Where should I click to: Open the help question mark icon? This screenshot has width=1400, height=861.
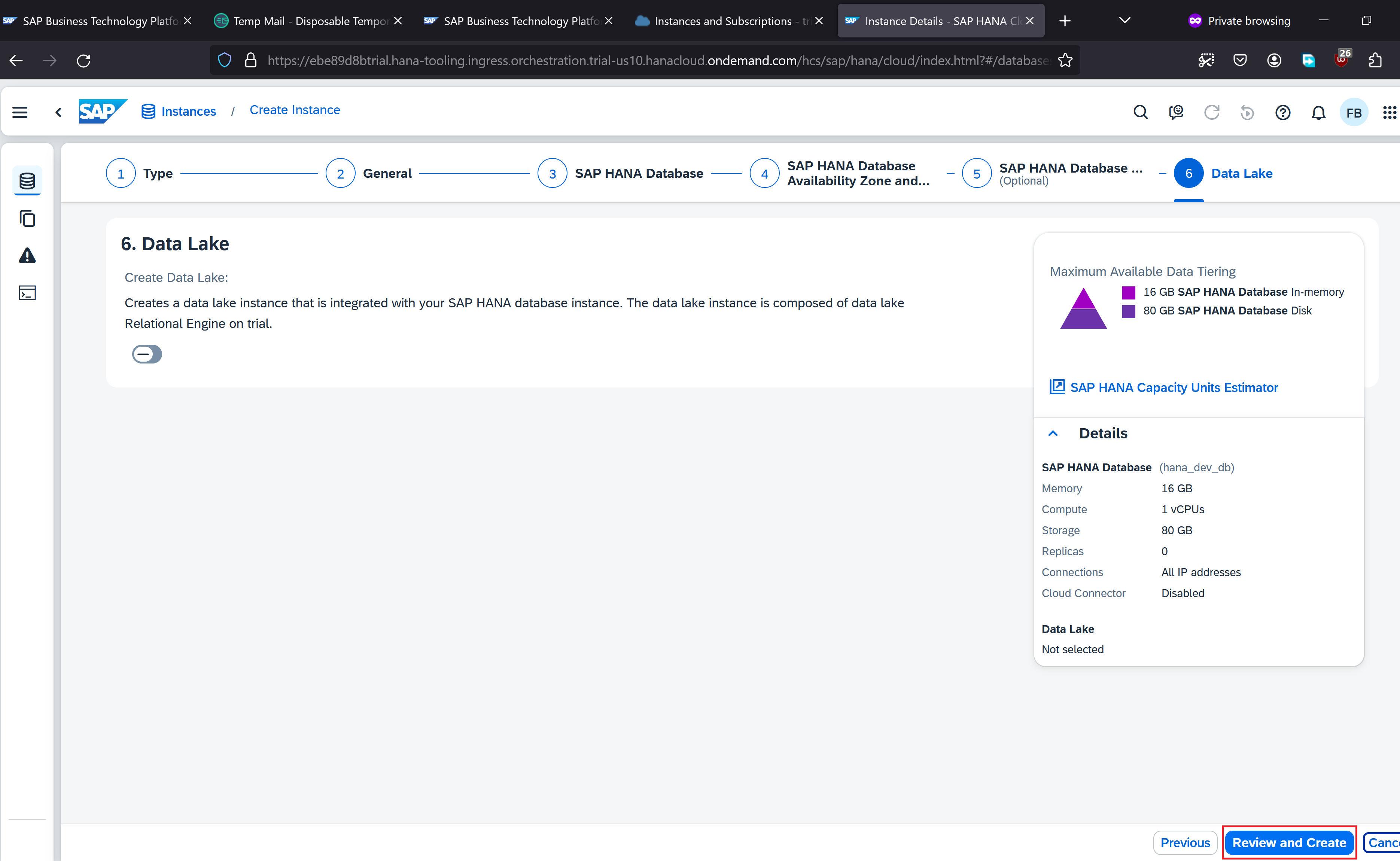tap(1283, 113)
